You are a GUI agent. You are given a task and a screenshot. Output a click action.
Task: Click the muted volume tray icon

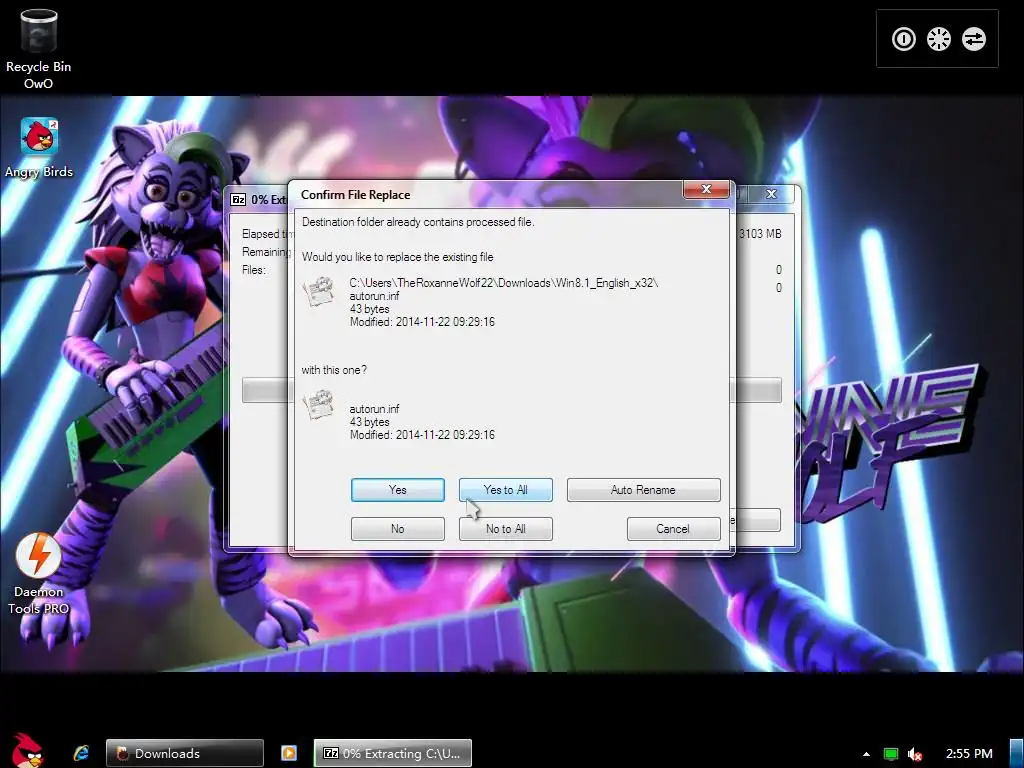click(915, 754)
